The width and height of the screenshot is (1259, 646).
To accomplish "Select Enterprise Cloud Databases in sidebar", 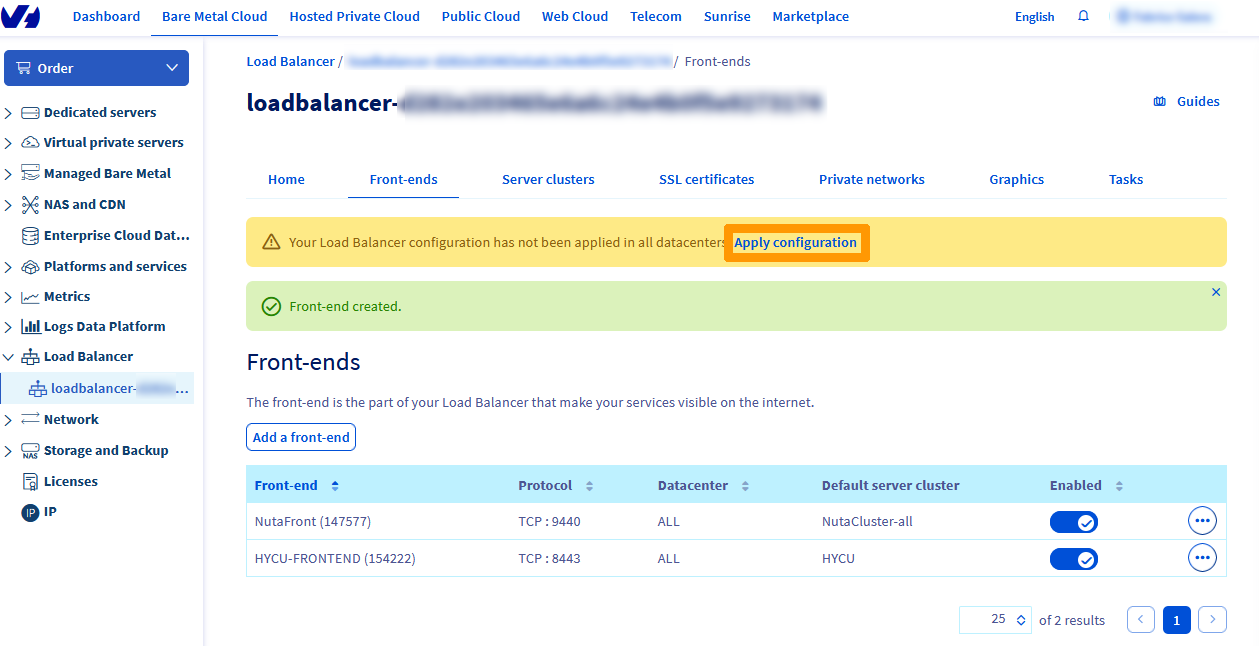I will click(115, 235).
